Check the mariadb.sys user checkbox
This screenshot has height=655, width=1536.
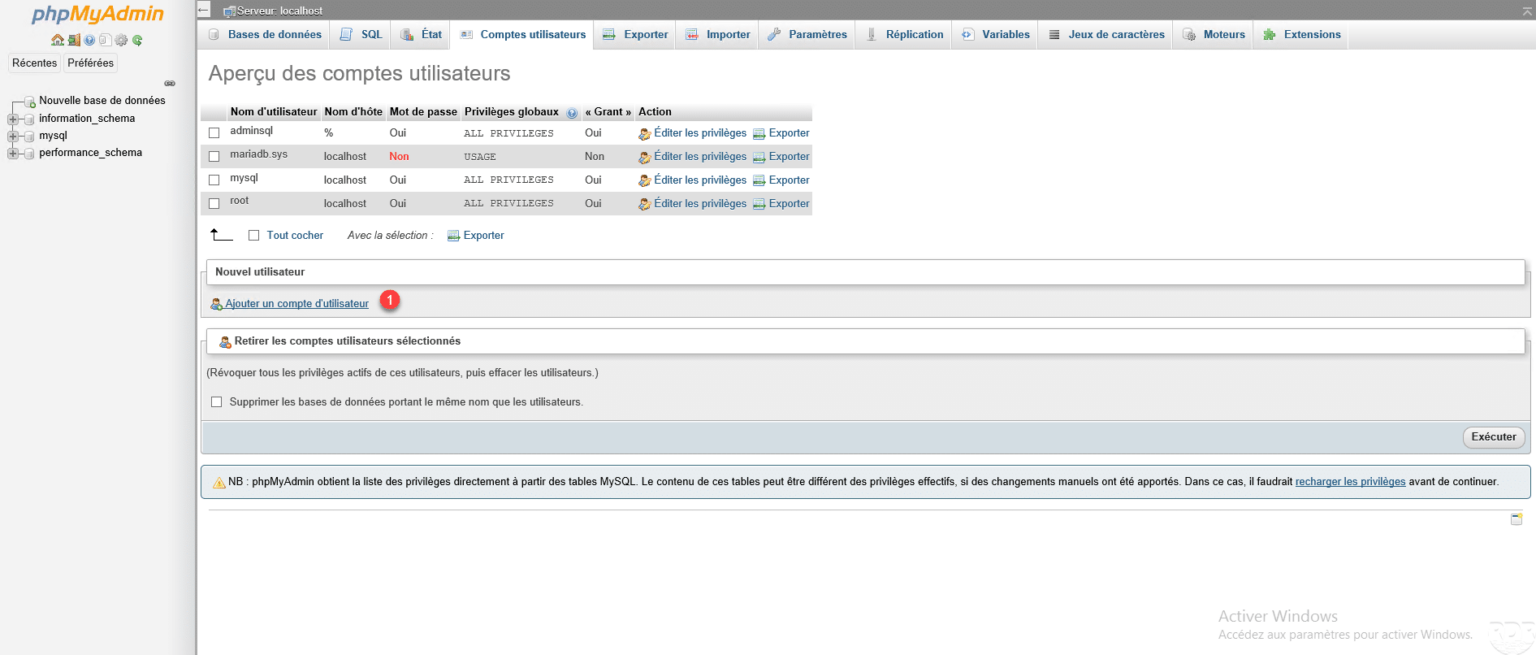point(214,157)
